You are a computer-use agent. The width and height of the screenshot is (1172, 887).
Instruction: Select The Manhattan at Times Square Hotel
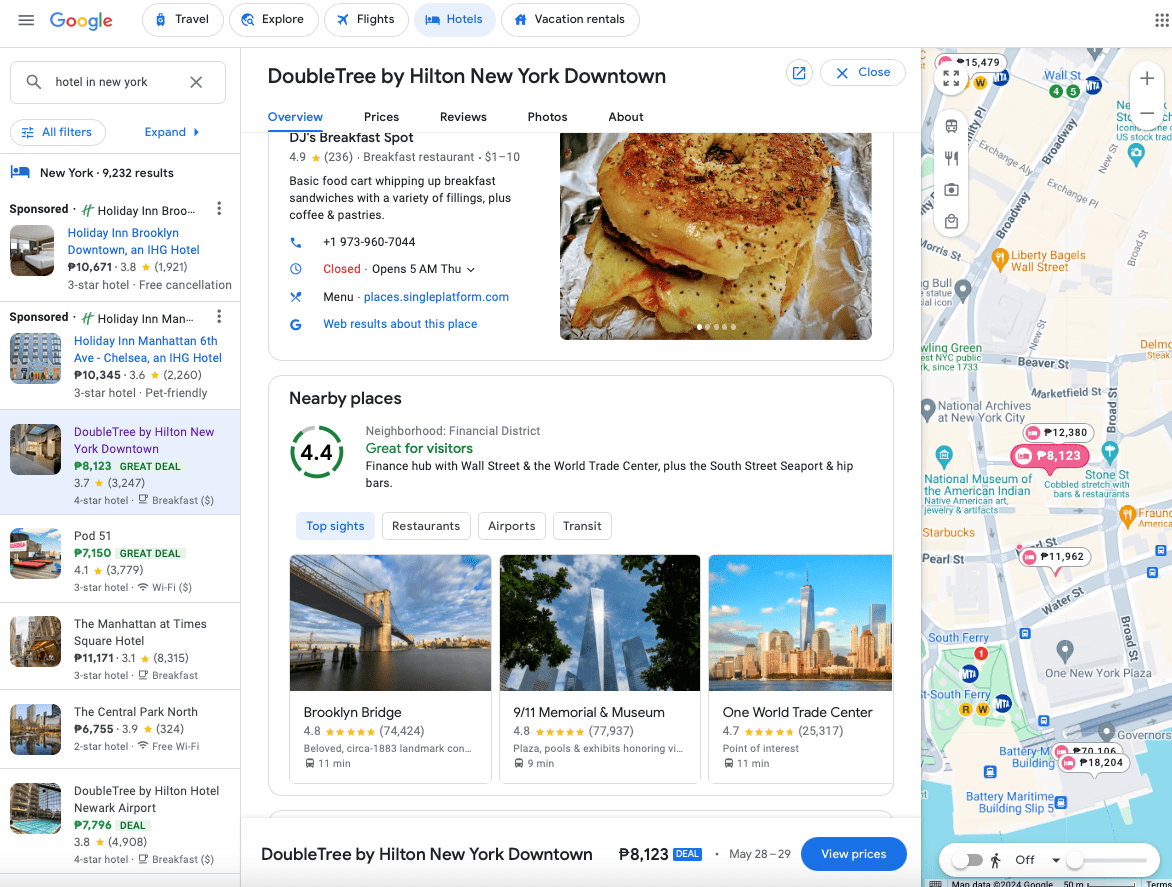120,646
